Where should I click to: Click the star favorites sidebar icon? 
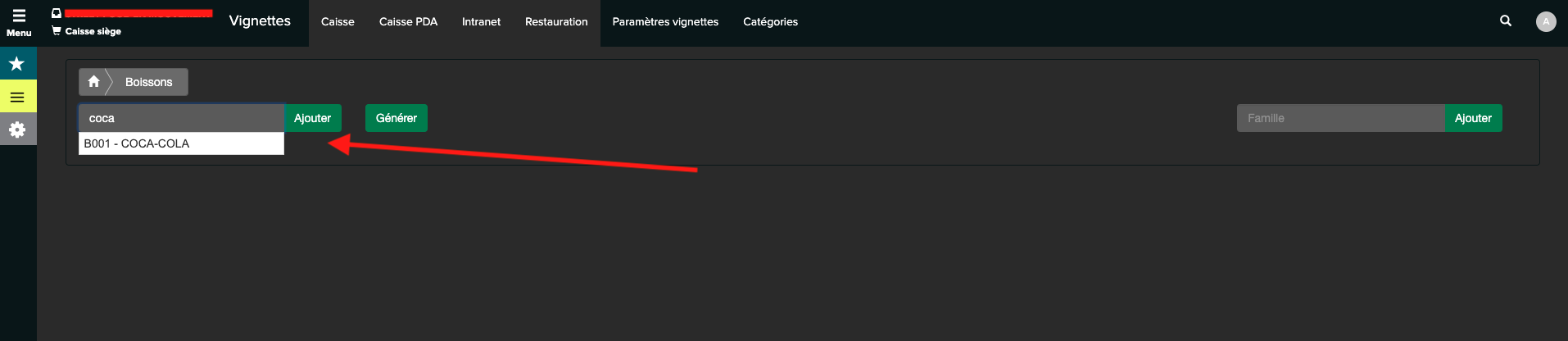[x=17, y=63]
